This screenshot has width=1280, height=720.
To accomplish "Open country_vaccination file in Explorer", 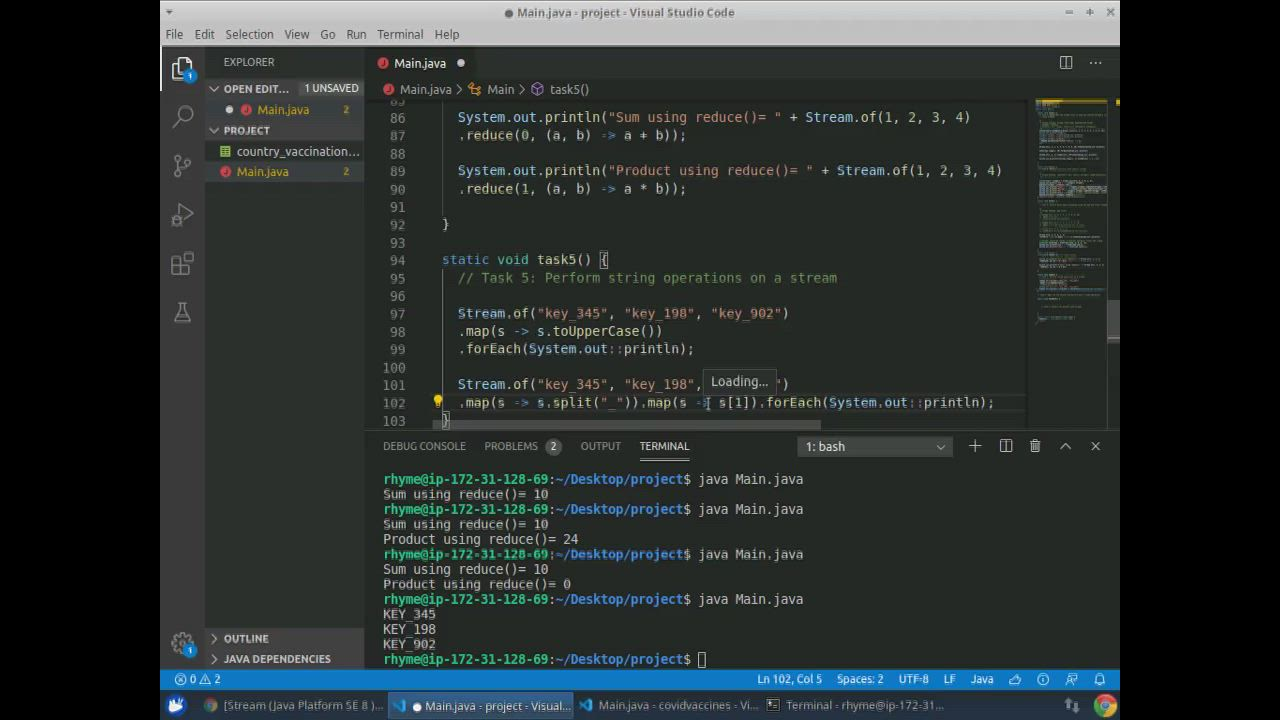I will (x=297, y=151).
